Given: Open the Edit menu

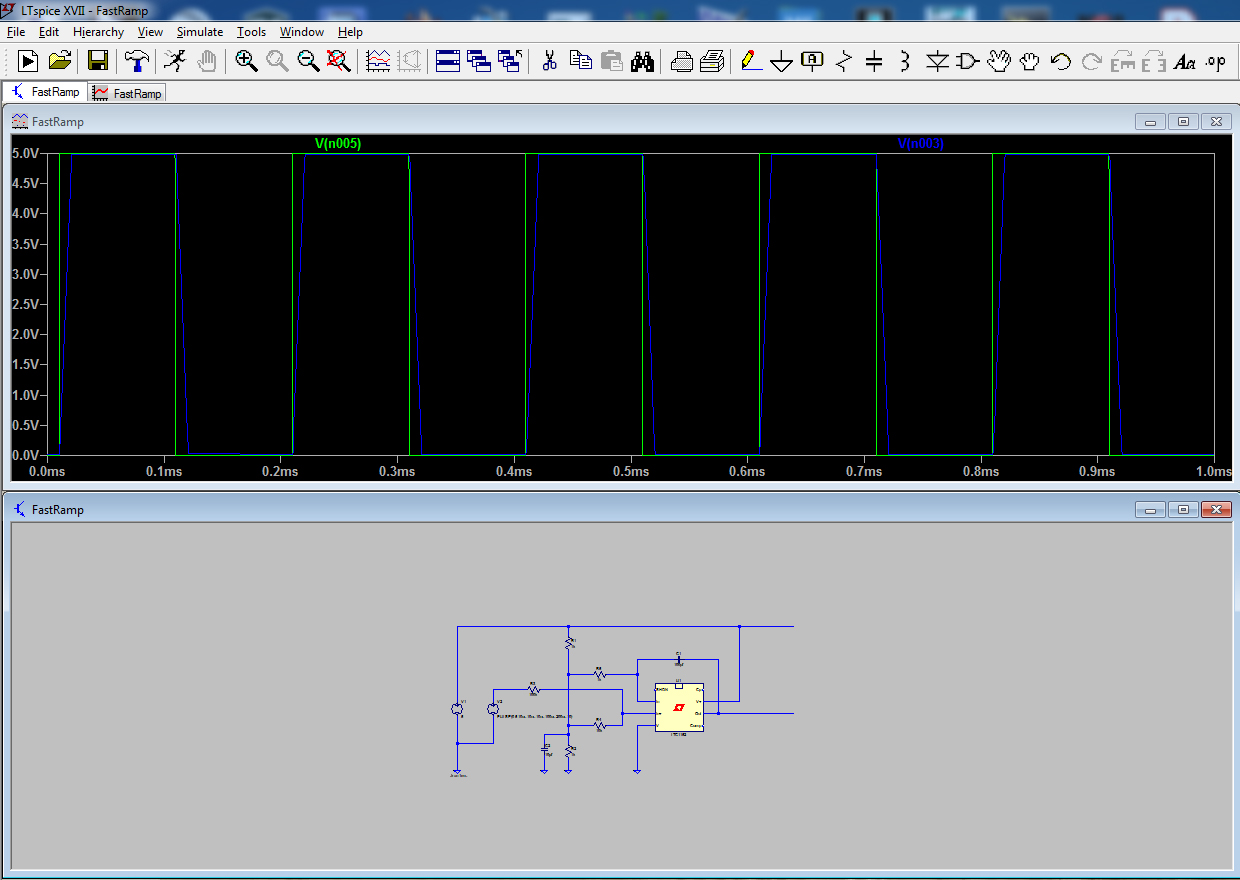Looking at the screenshot, I should tap(49, 32).
